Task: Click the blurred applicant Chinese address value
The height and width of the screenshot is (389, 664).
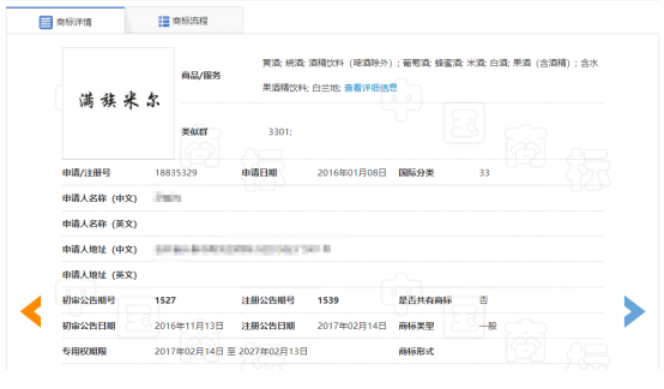Action: tap(243, 249)
